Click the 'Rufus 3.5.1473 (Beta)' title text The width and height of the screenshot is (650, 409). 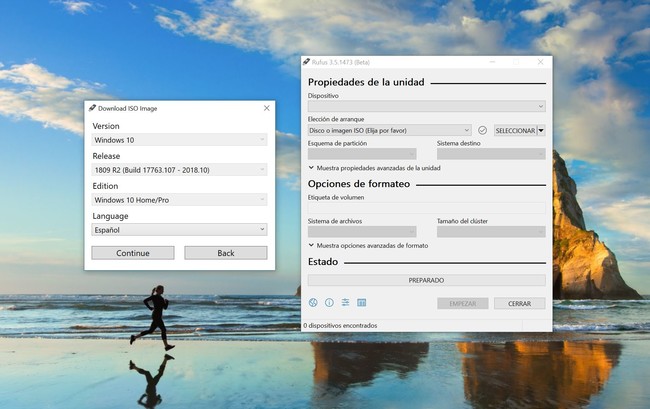pos(341,62)
